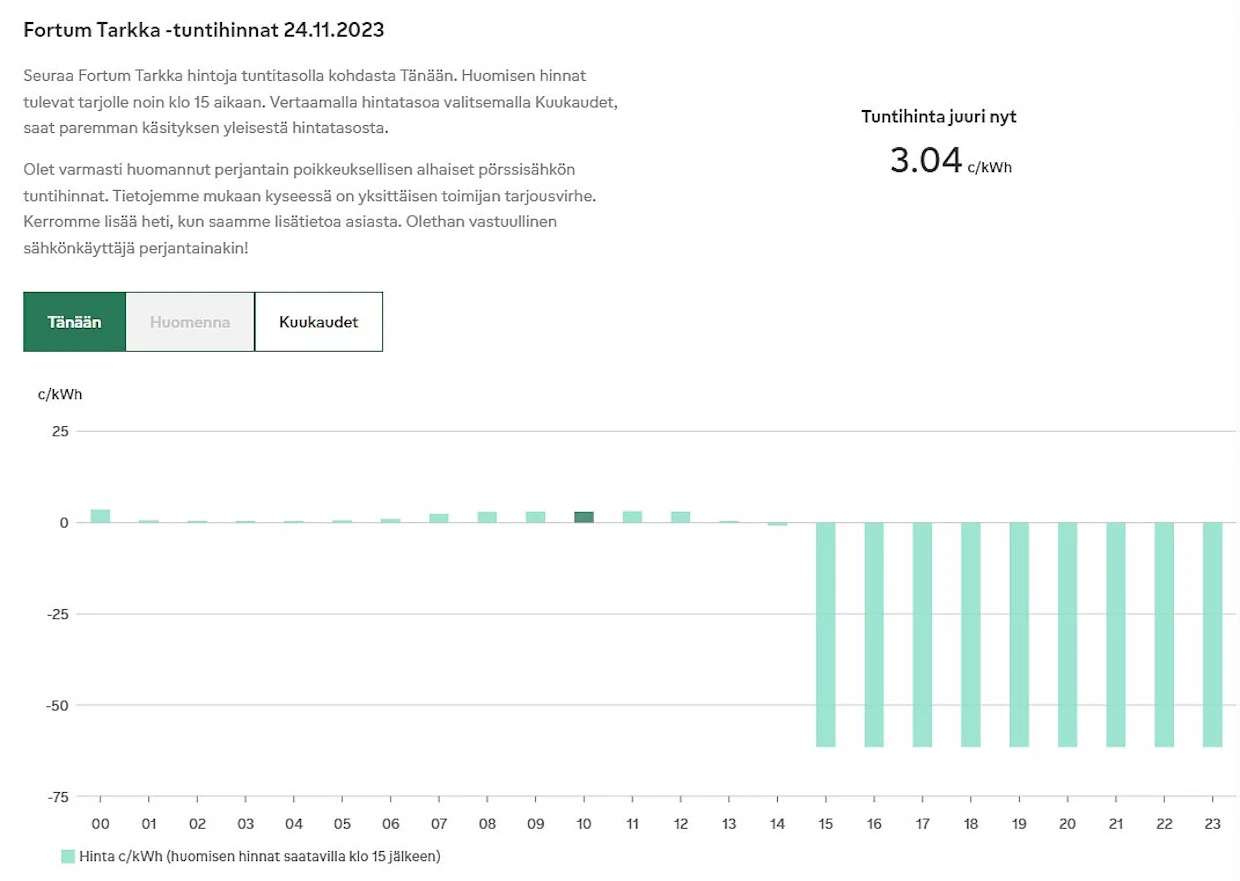Click the negative bar at hour 17

pyautogui.click(x=922, y=635)
